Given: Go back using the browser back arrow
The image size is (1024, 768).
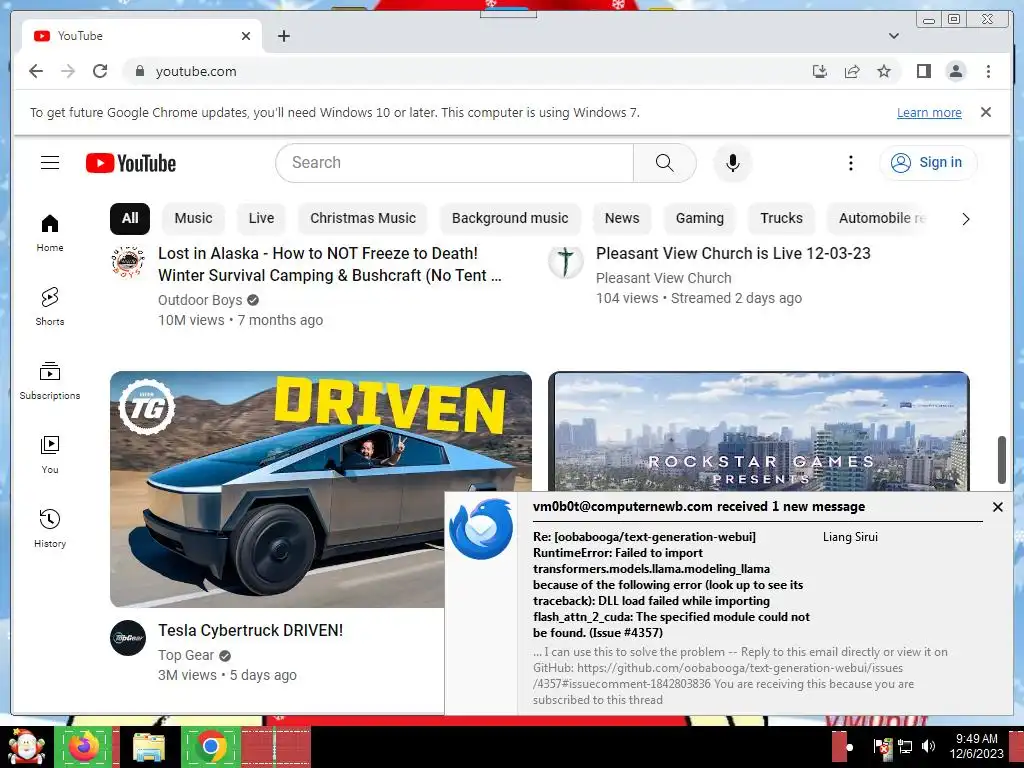Looking at the screenshot, I should (36, 71).
